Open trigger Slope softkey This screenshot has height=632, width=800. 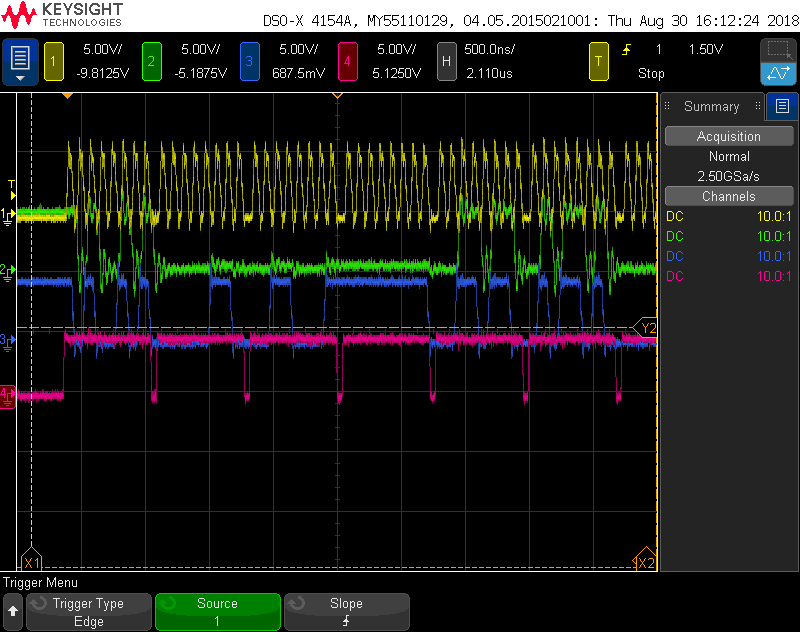[346, 611]
